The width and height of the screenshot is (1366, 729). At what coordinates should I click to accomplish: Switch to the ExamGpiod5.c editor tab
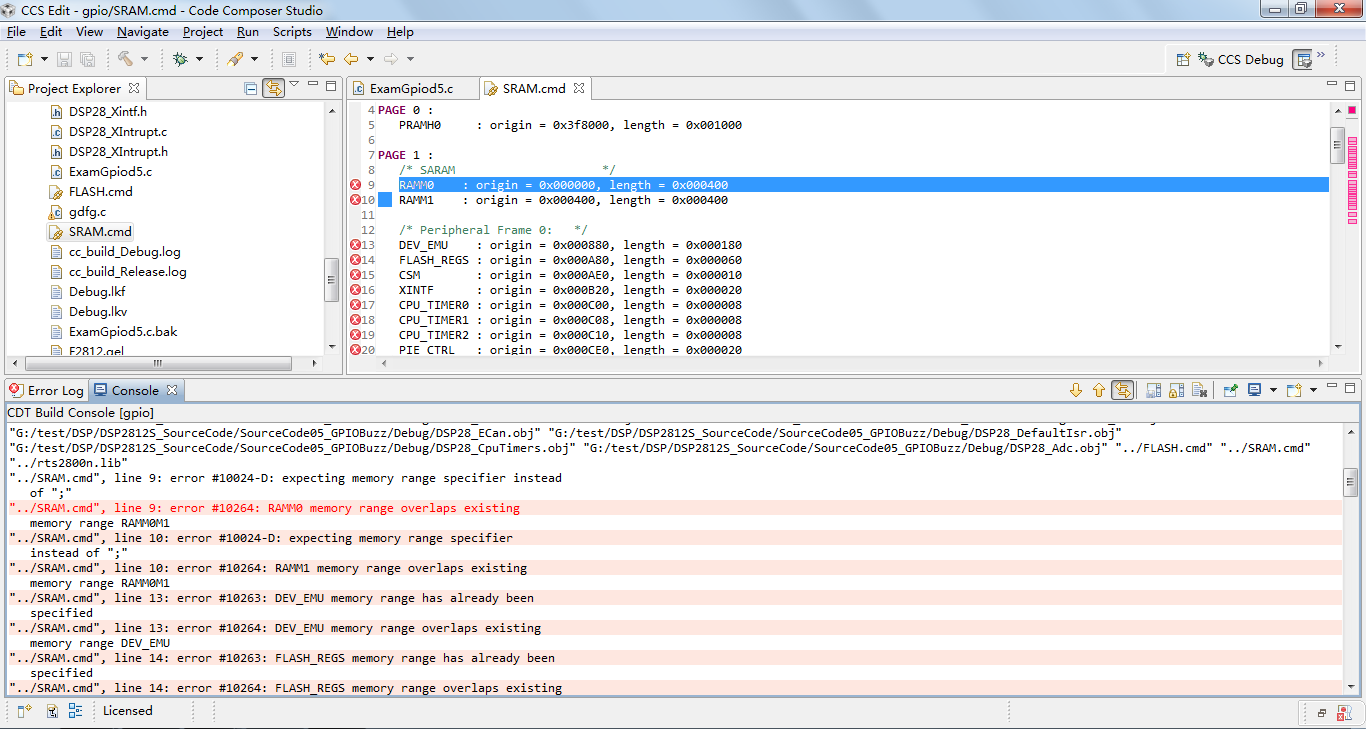pos(410,88)
